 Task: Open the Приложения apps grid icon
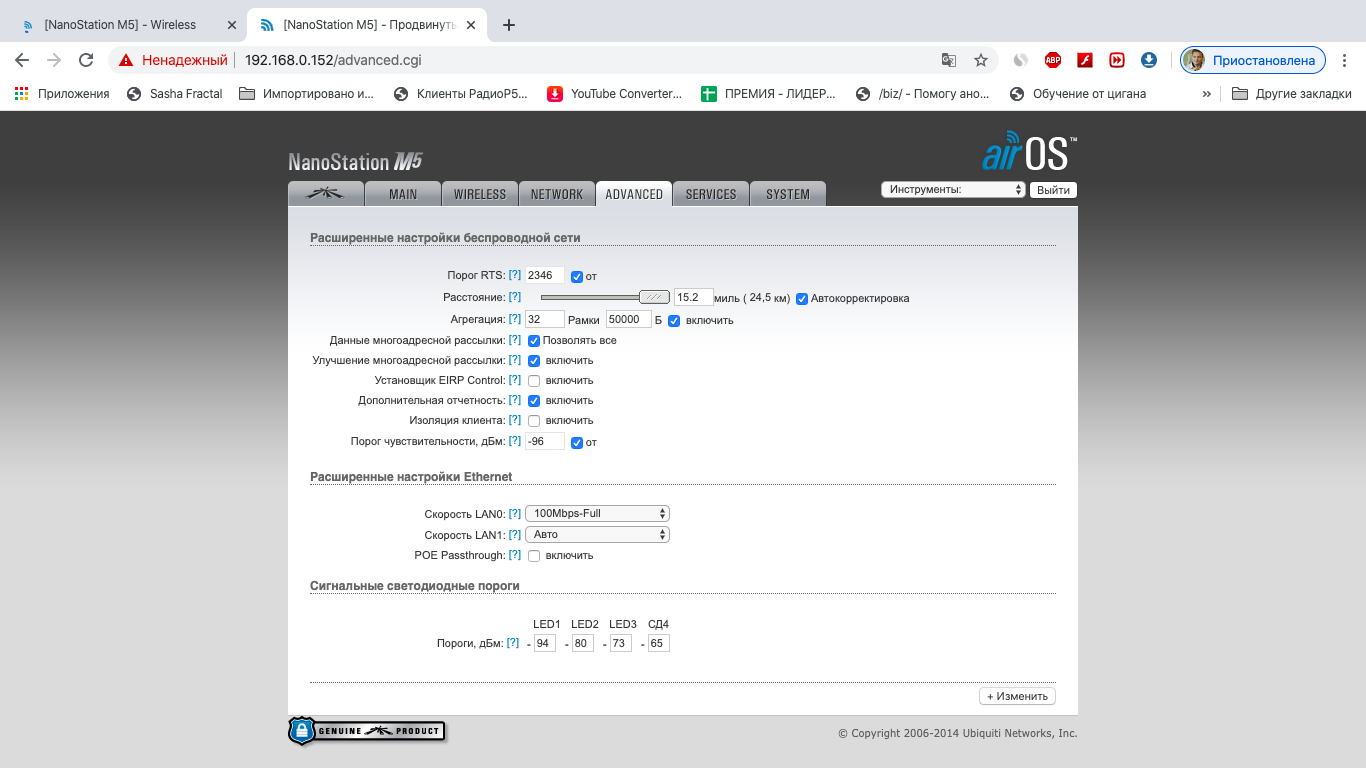point(22,94)
